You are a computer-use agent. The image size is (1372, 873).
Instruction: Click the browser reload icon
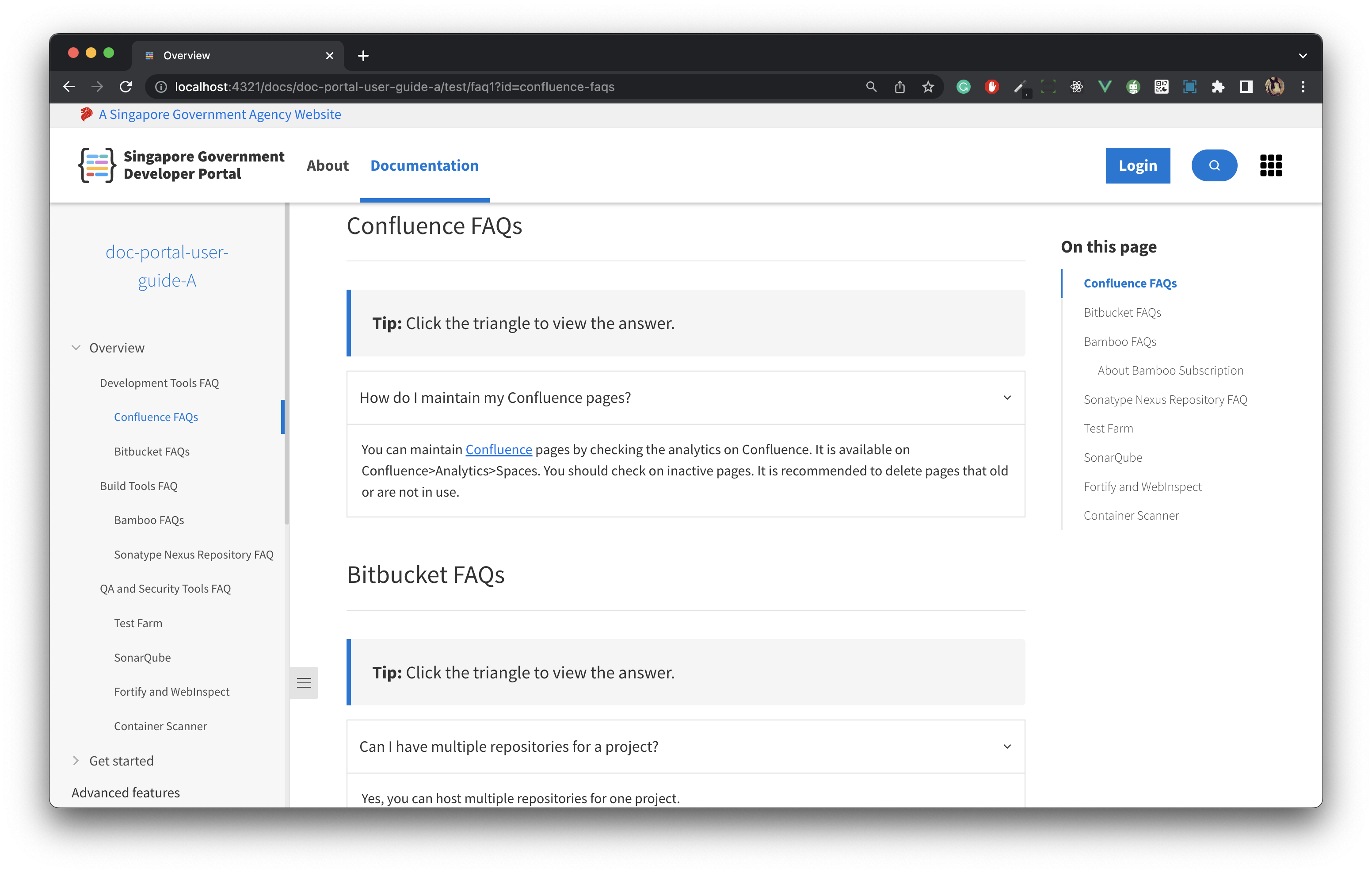(126, 87)
